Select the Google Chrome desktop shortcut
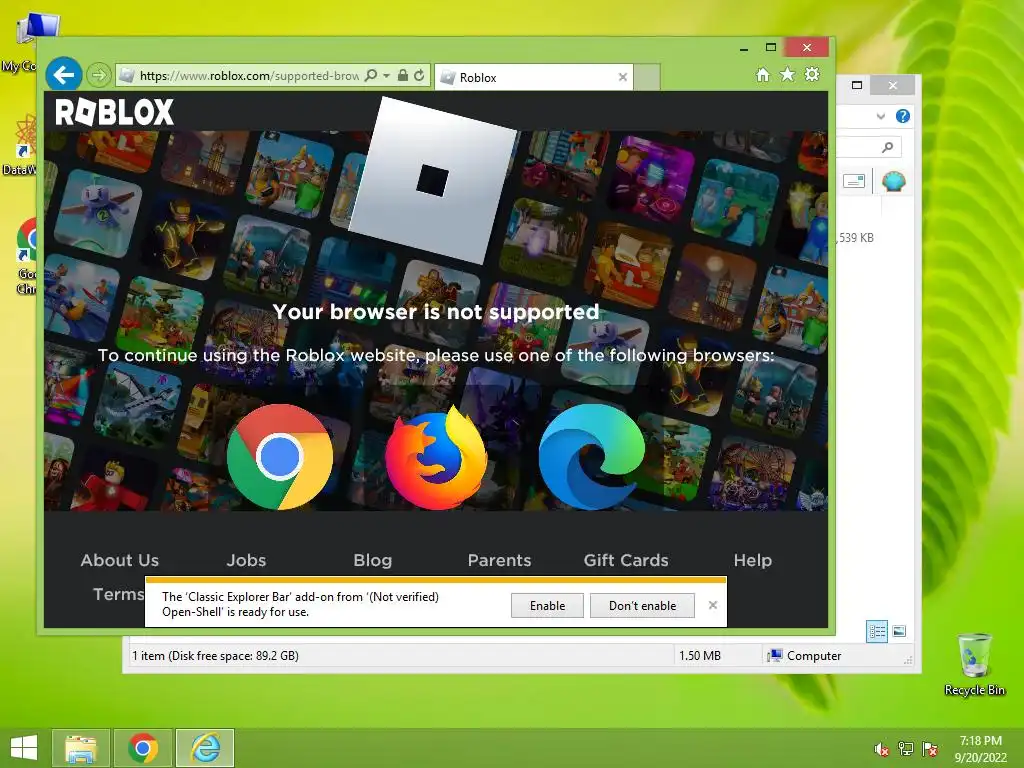 click(x=26, y=256)
